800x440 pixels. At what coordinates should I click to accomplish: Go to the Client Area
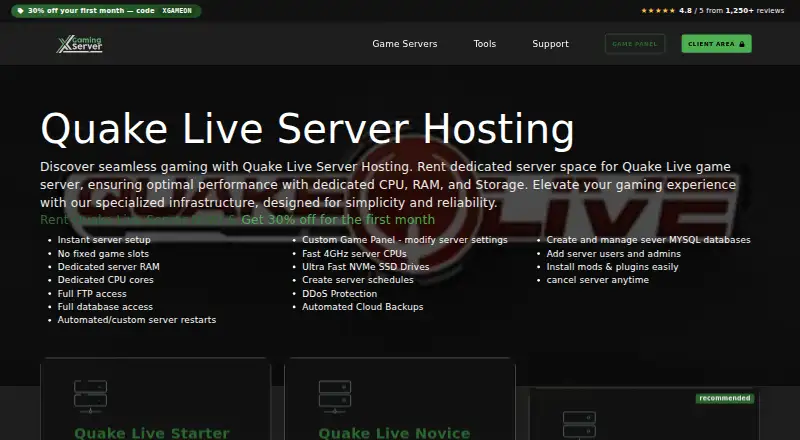pos(716,44)
